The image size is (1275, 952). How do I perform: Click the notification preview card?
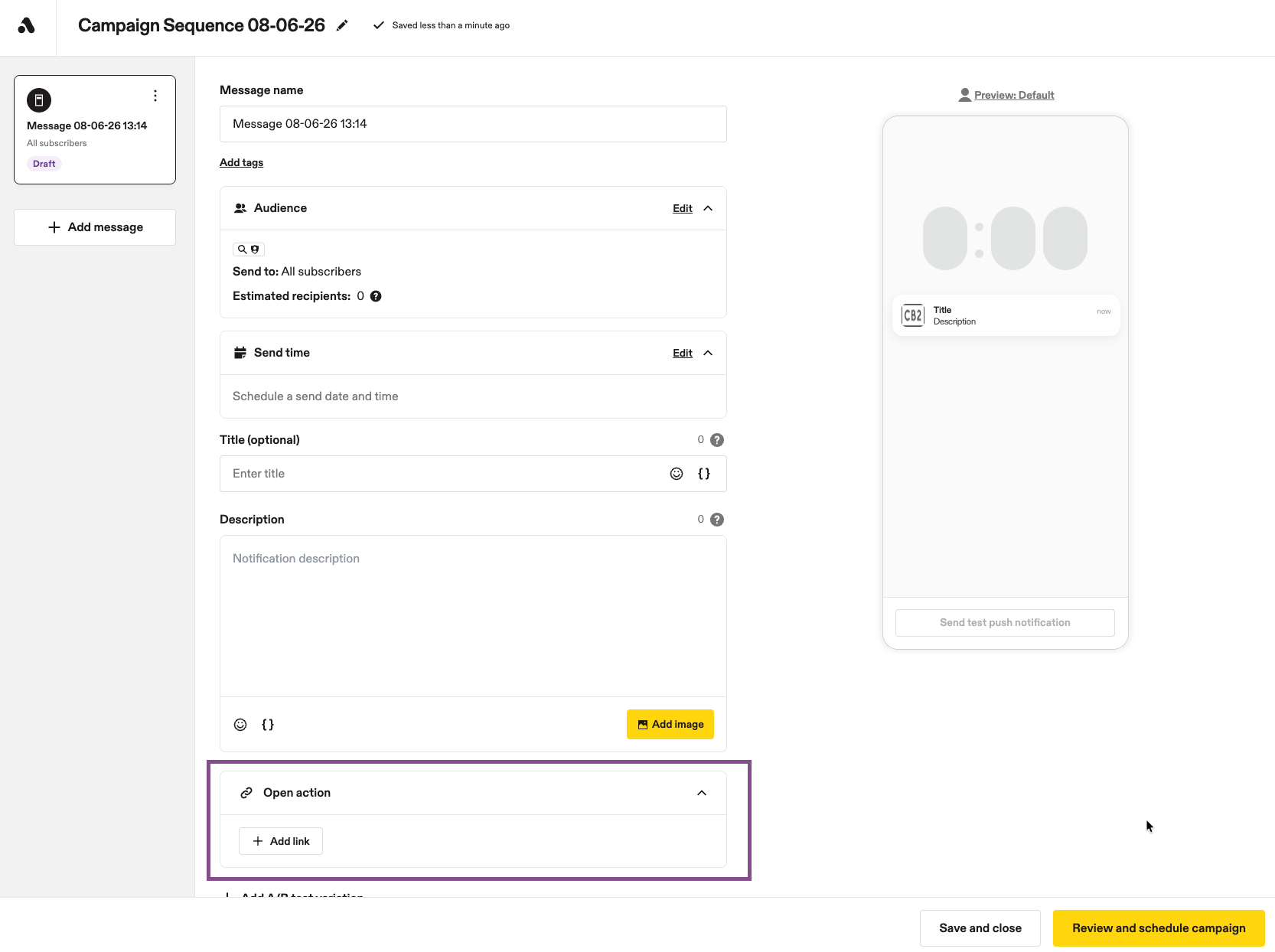1006,315
